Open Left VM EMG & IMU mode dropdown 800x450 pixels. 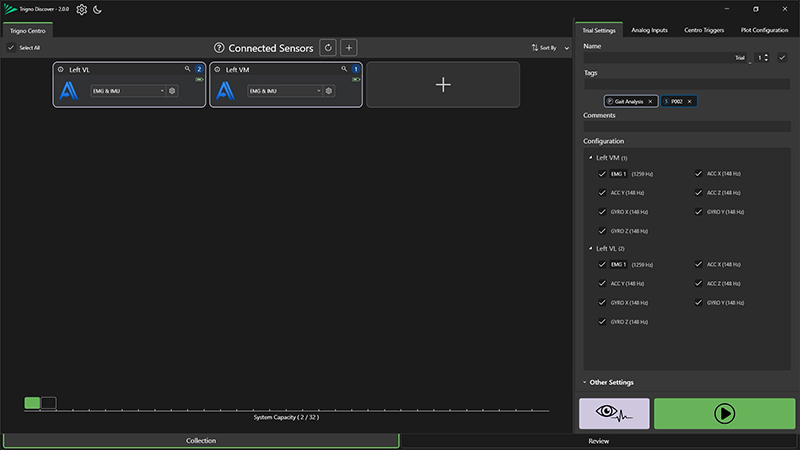[285, 91]
